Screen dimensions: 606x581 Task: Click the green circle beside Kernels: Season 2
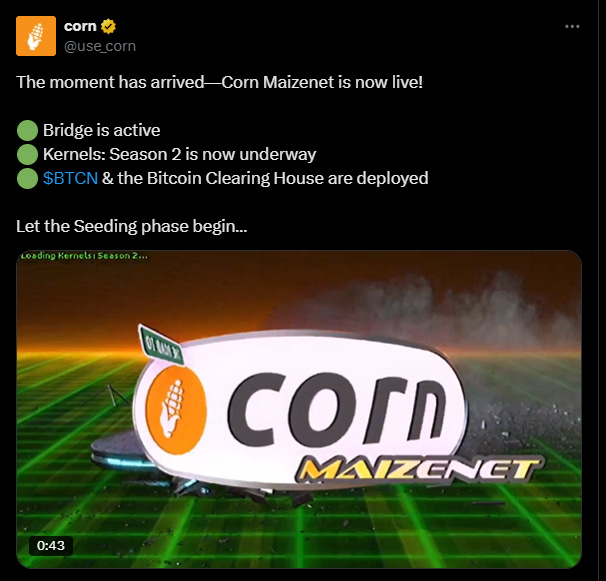pos(27,154)
